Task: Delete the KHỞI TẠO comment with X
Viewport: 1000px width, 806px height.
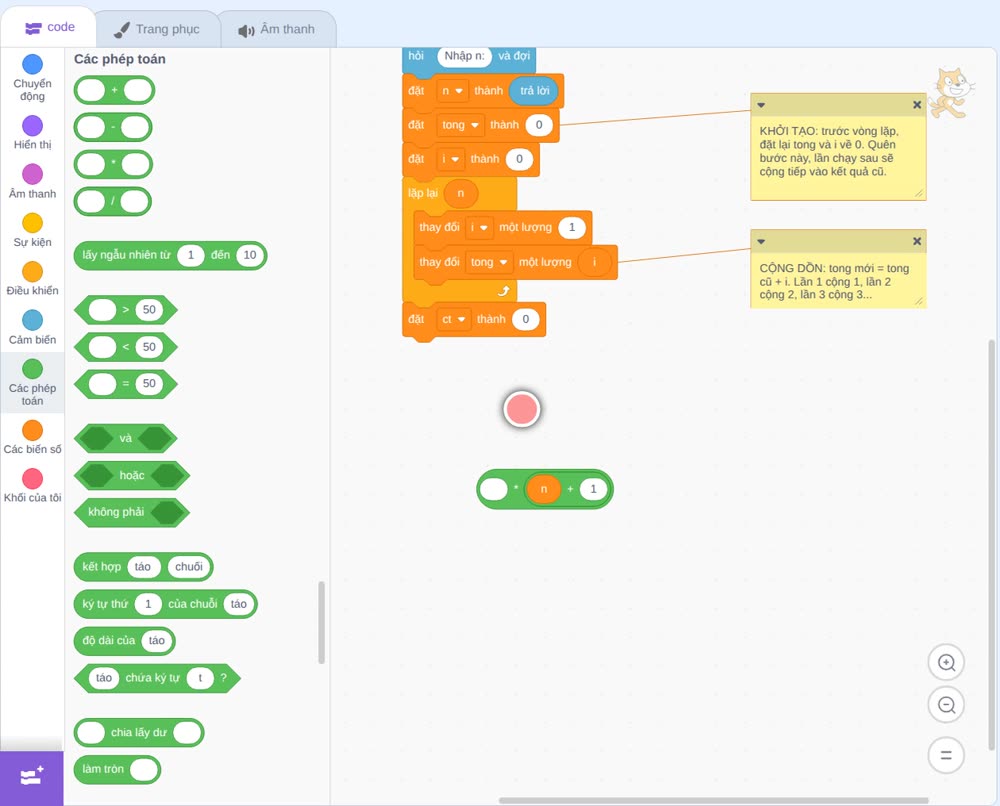Action: [916, 105]
